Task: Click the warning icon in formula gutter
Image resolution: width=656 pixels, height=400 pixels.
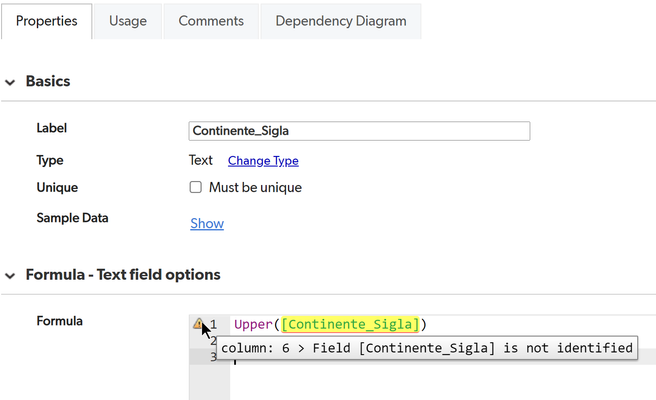Action: 198,323
